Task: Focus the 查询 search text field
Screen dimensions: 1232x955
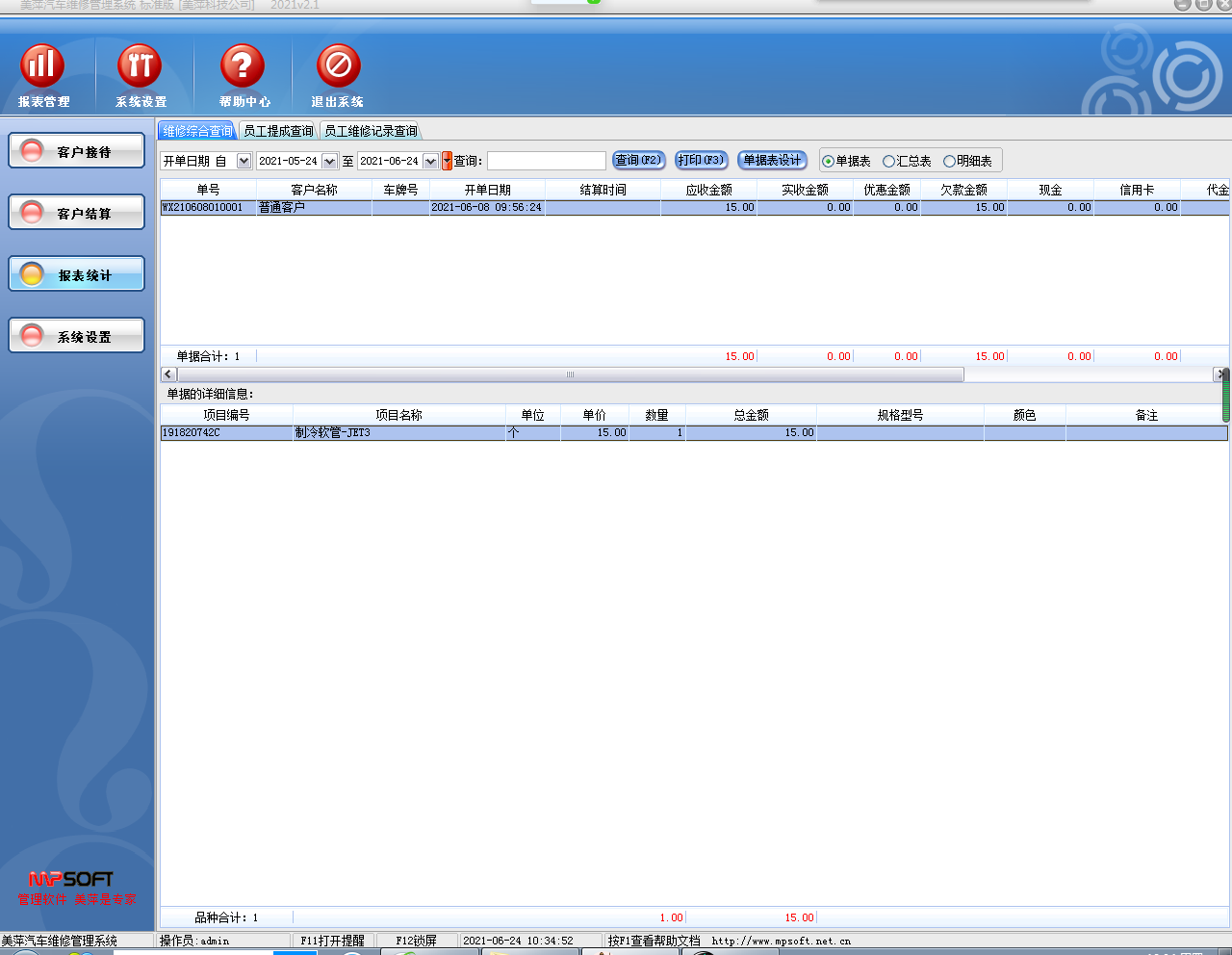Action: 547,161
